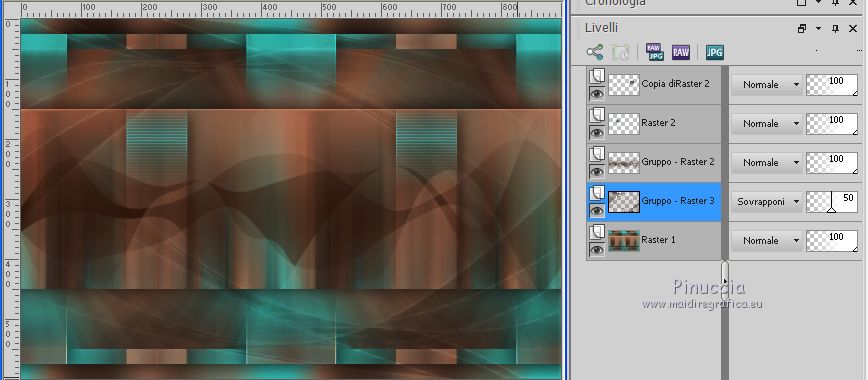Click the Livelli panel float/dock icon

coord(802,29)
